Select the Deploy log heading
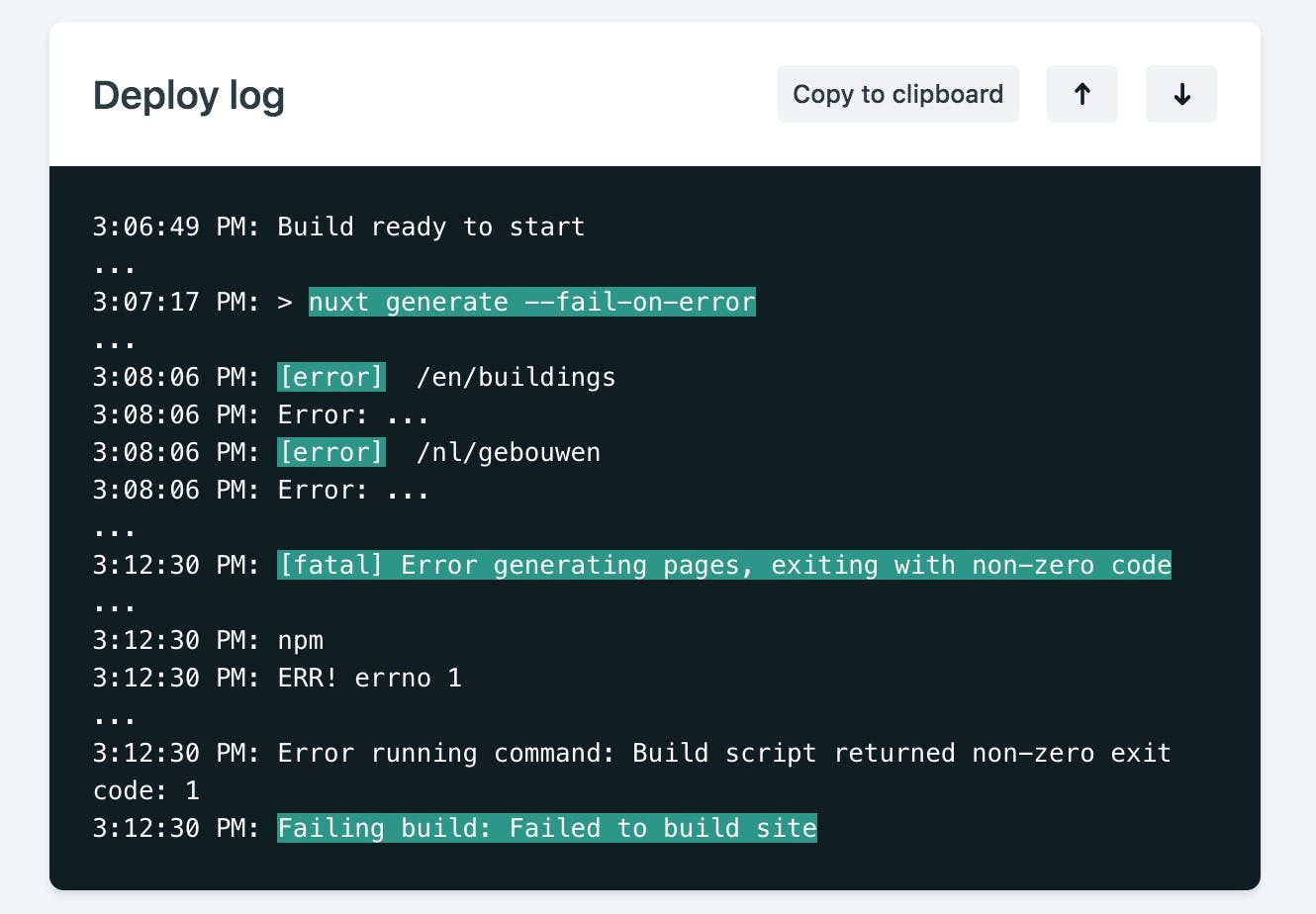 point(189,96)
